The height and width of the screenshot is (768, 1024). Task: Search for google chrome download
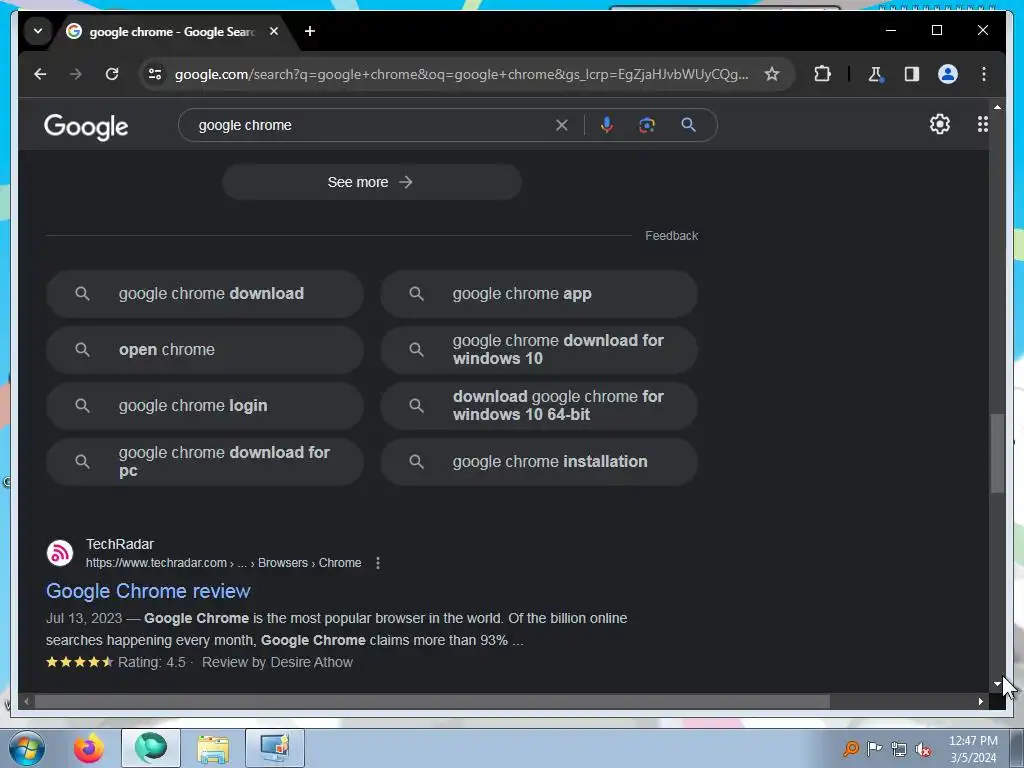[204, 294]
